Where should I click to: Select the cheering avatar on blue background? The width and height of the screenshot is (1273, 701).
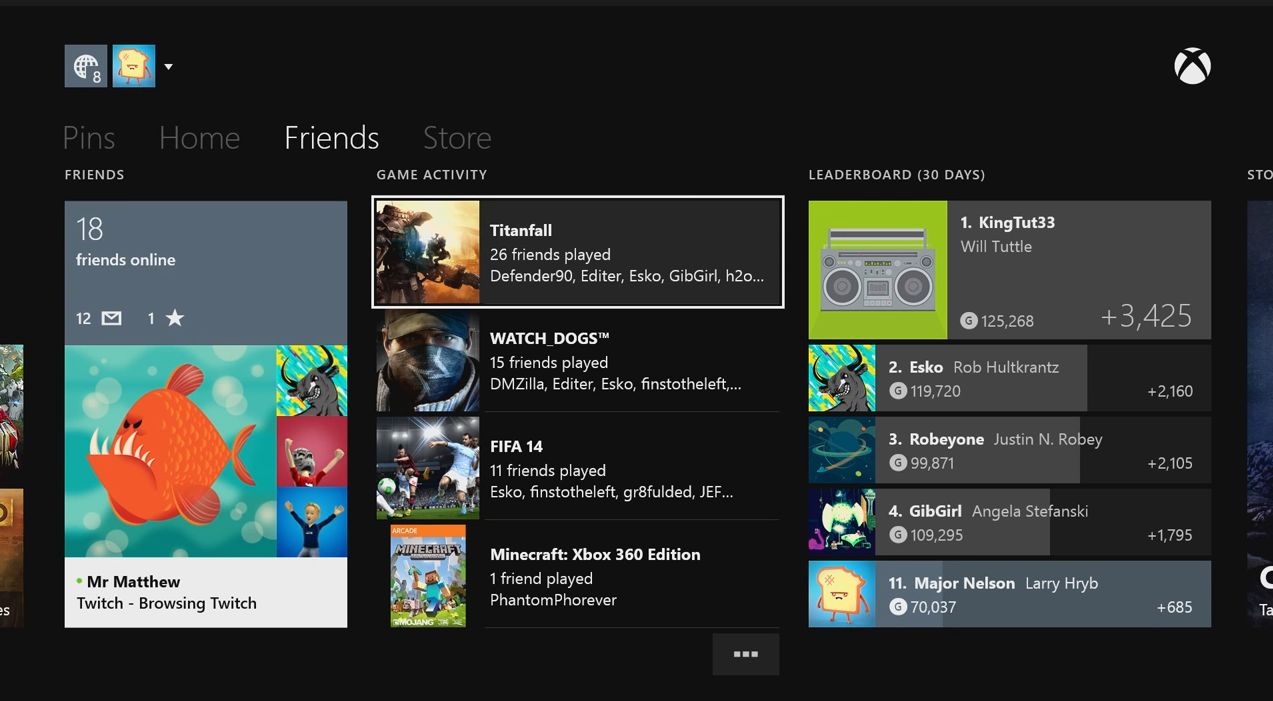click(312, 522)
